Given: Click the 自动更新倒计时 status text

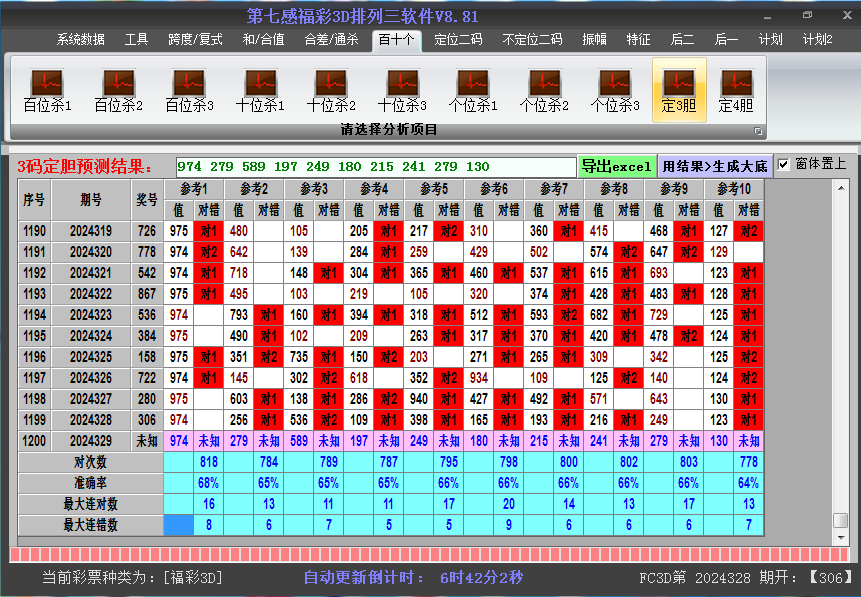Looking at the screenshot, I should (x=413, y=578).
